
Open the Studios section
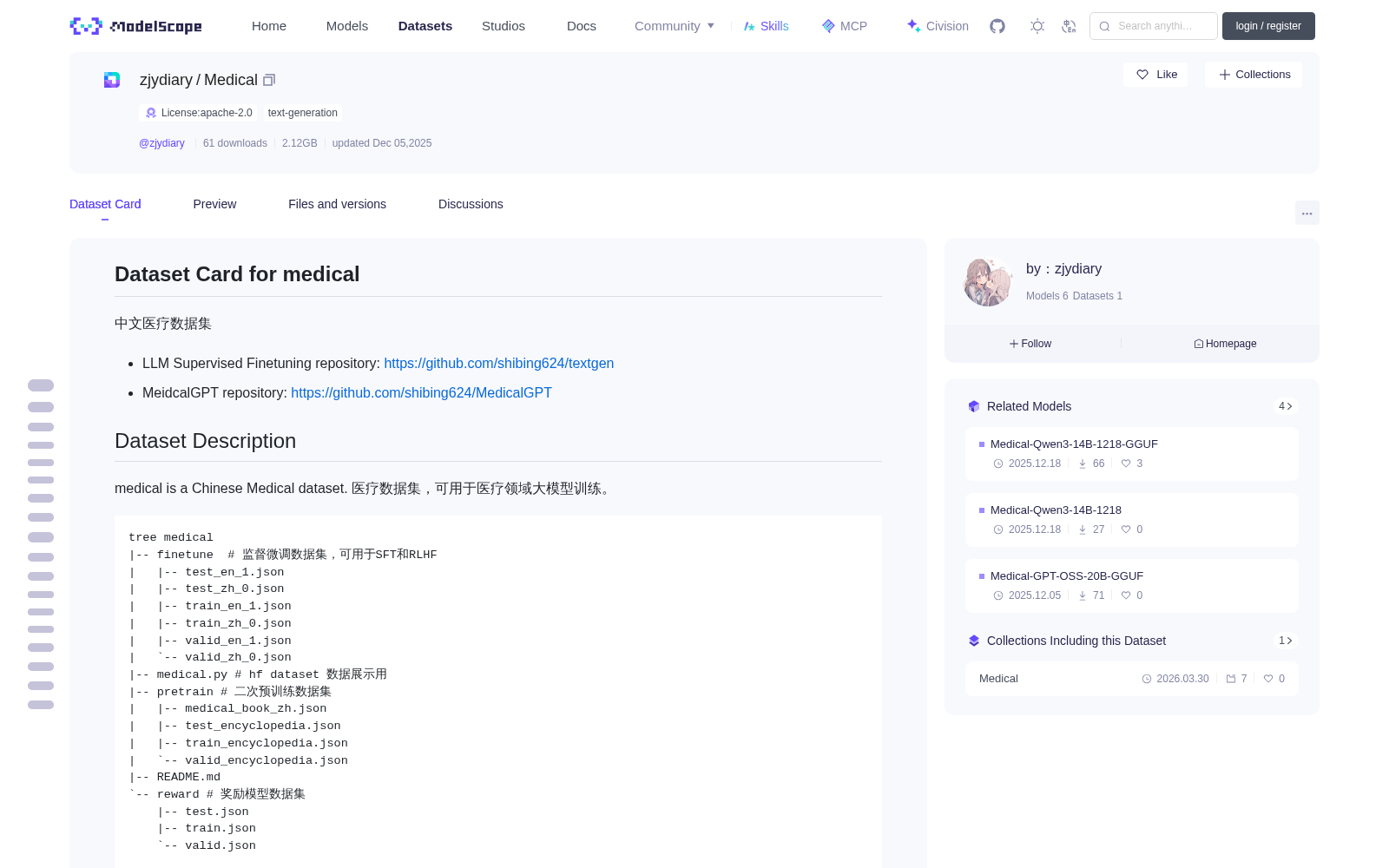pyautogui.click(x=504, y=26)
